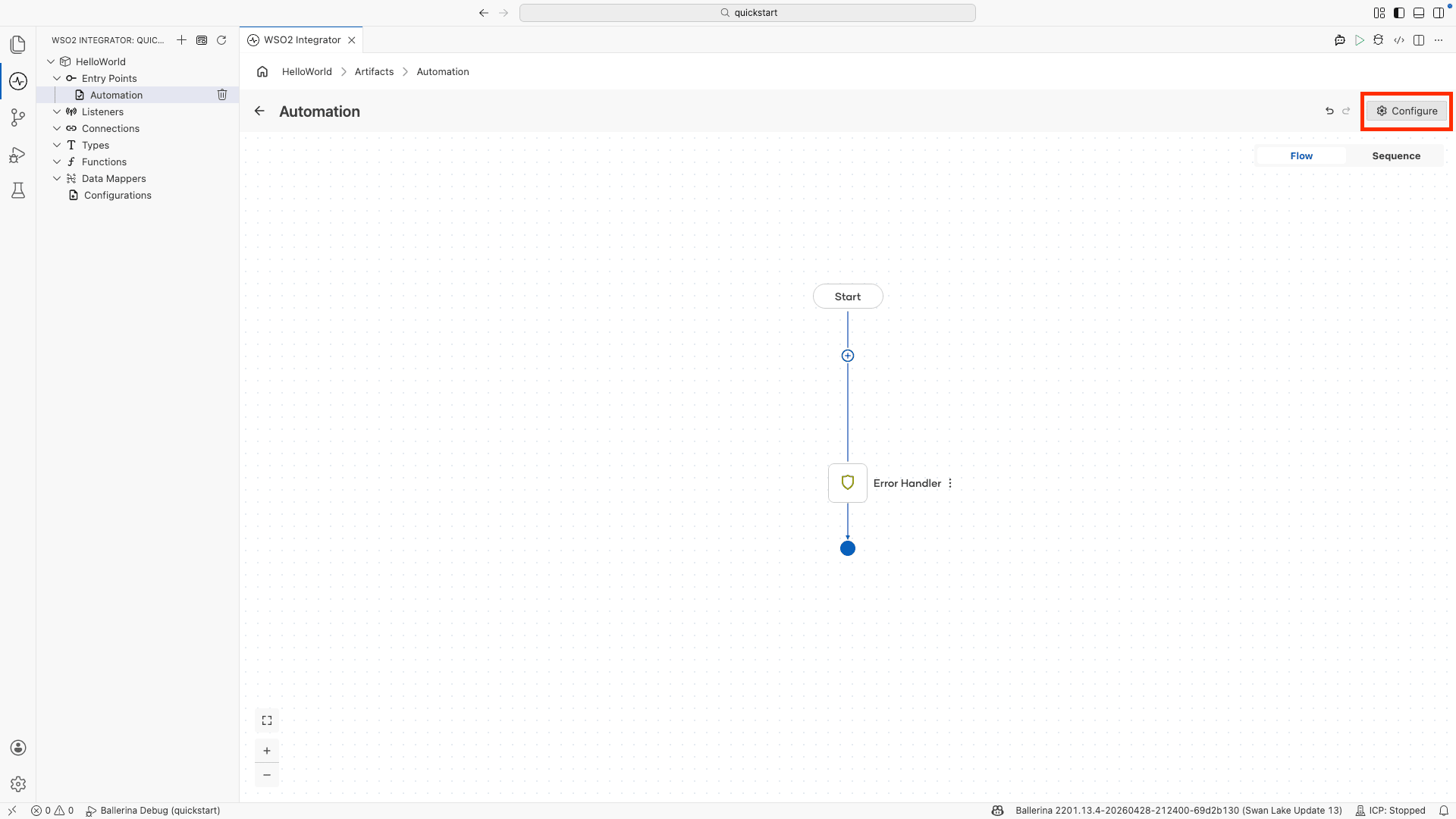Click Ballerina Debug (quickstart) status item

(153, 811)
